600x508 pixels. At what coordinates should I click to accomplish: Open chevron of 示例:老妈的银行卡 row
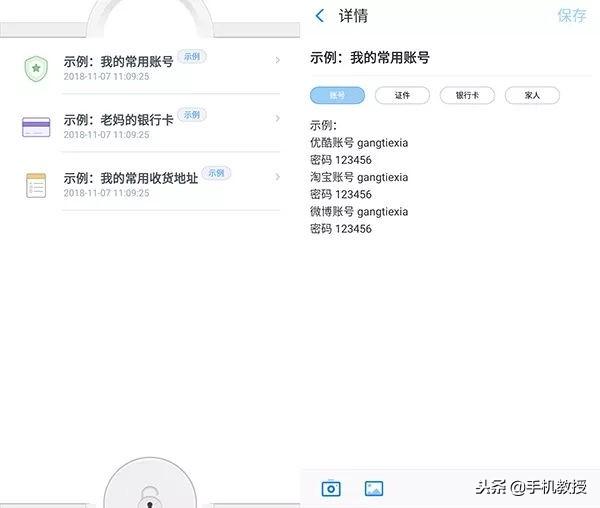(277, 119)
